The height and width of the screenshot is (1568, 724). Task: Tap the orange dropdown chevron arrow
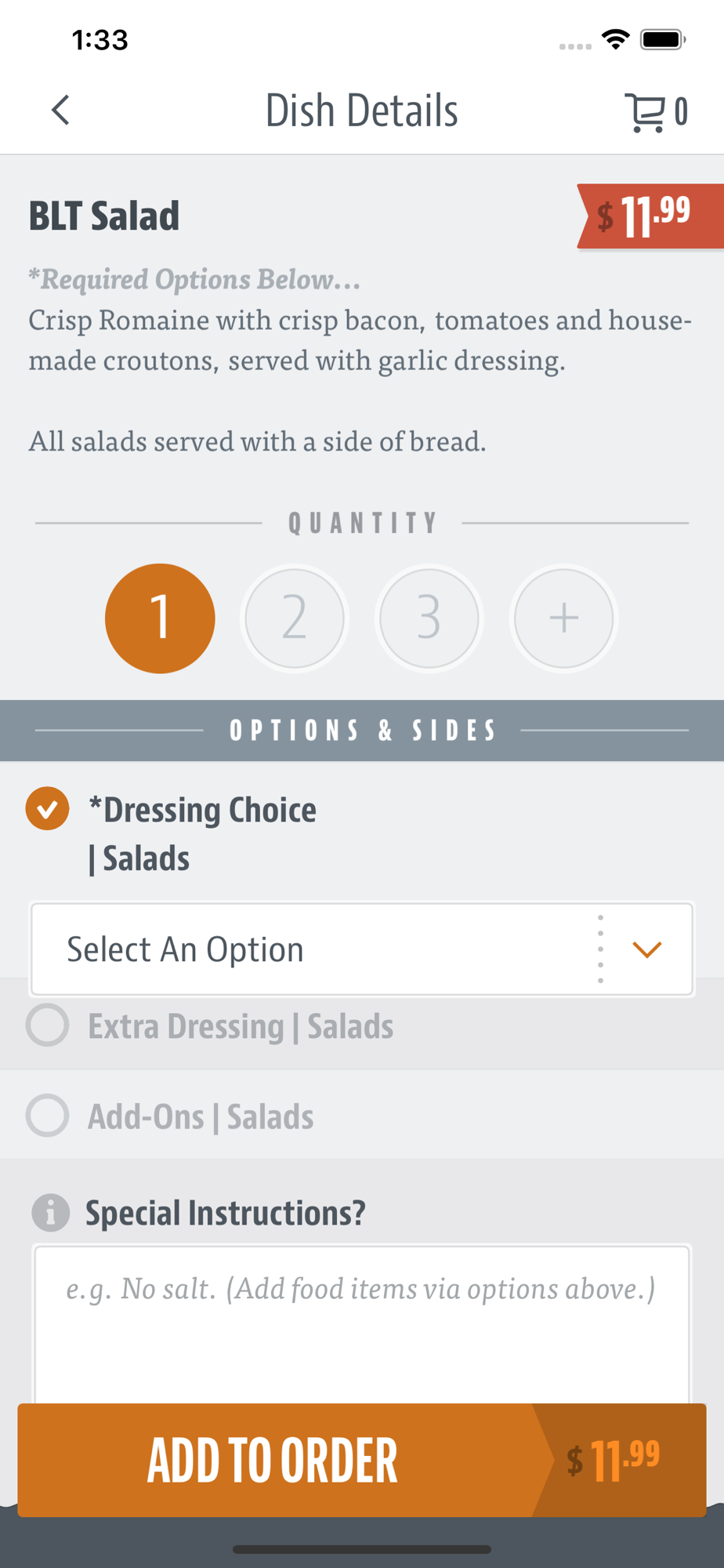tap(647, 949)
